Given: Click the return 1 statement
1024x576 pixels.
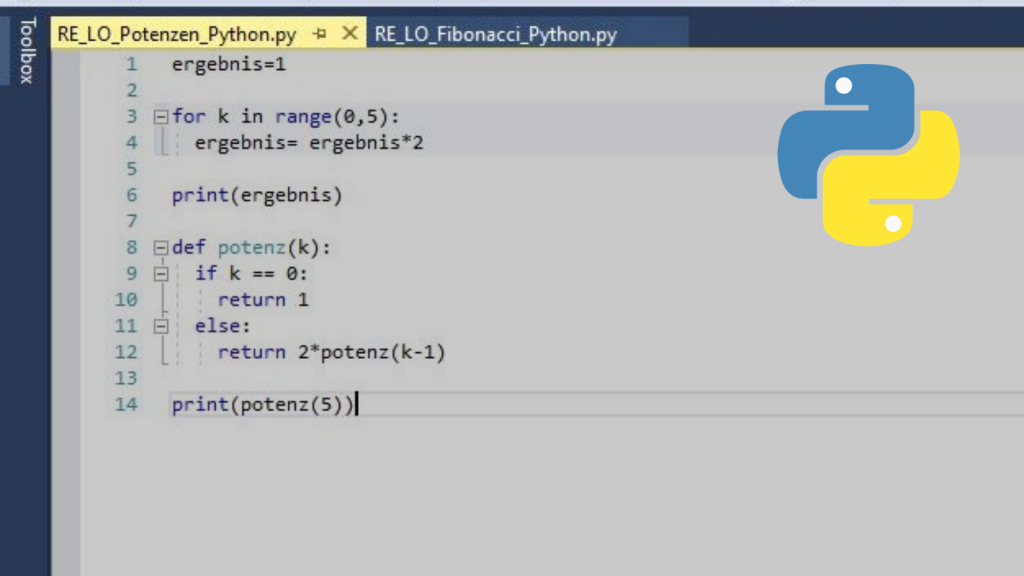Looking at the screenshot, I should 263,299.
